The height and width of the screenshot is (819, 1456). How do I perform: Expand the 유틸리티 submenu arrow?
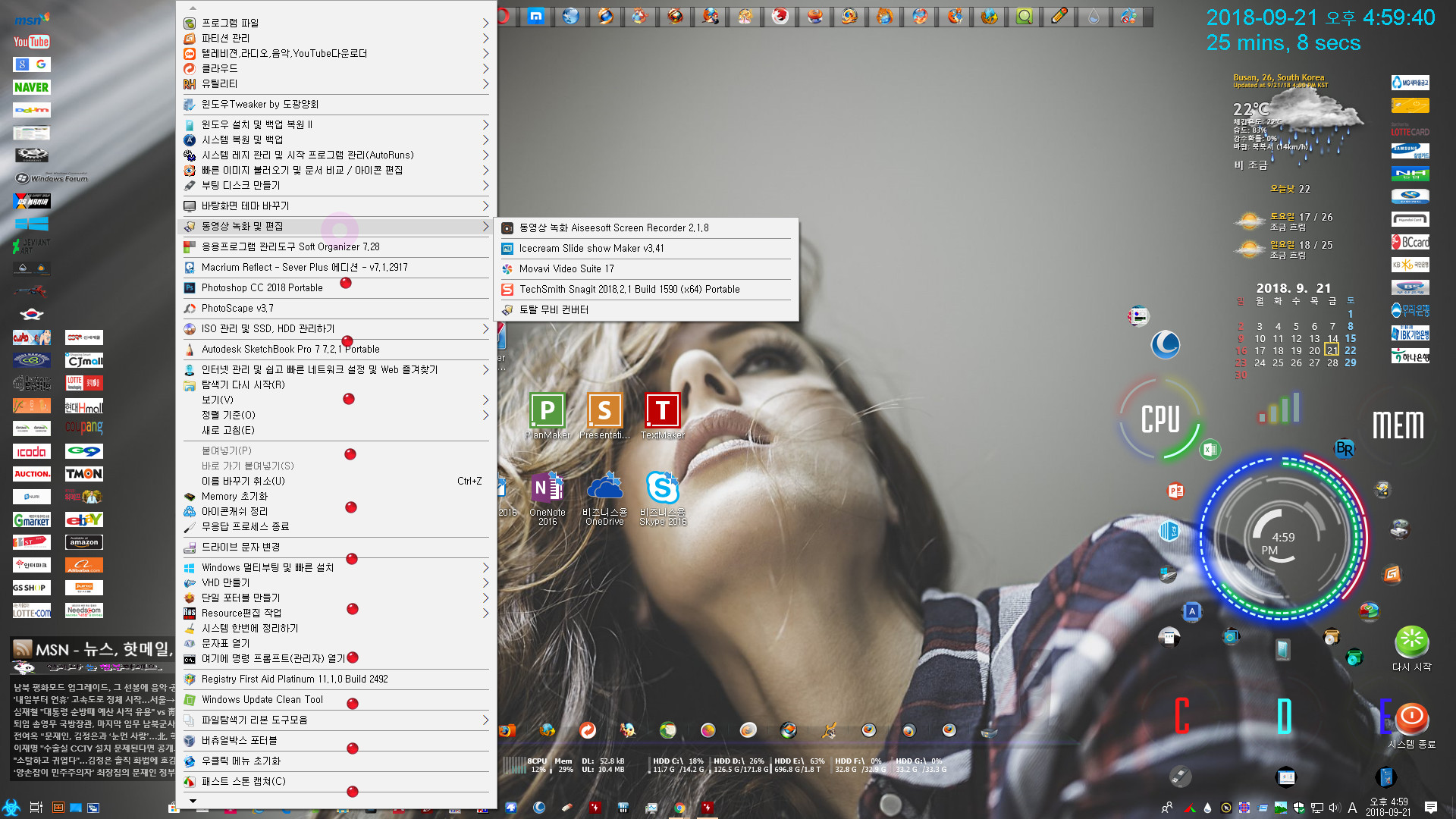tap(485, 83)
